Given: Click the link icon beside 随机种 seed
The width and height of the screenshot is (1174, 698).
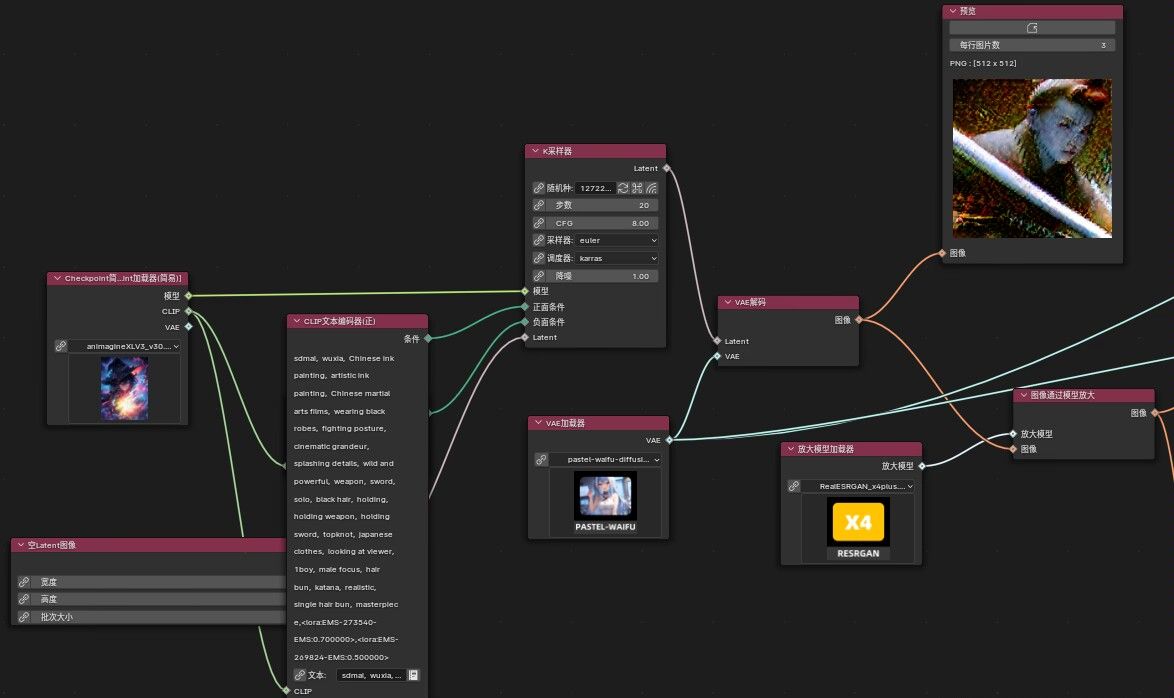Looking at the screenshot, I should [x=539, y=188].
